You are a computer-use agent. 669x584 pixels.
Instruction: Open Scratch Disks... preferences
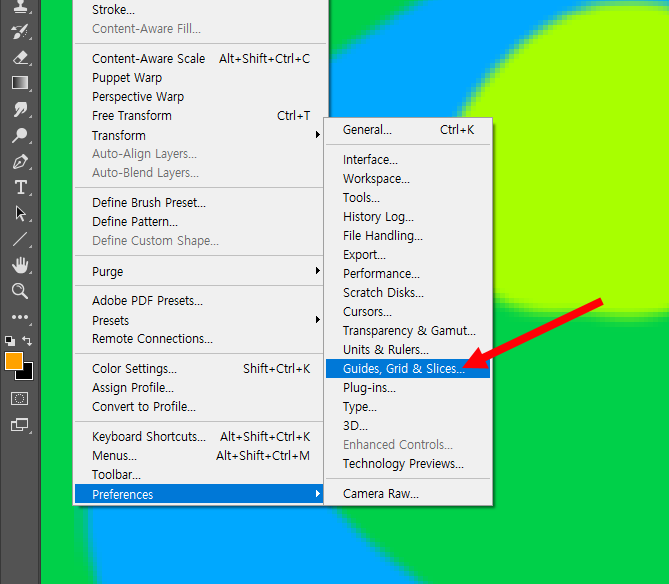pyautogui.click(x=408, y=292)
